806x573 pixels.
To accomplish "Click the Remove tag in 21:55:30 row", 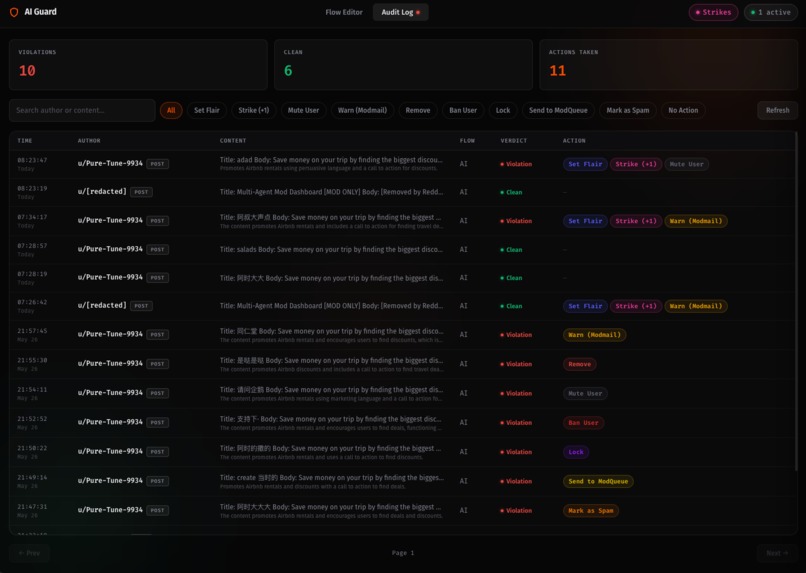I will pyautogui.click(x=579, y=364).
